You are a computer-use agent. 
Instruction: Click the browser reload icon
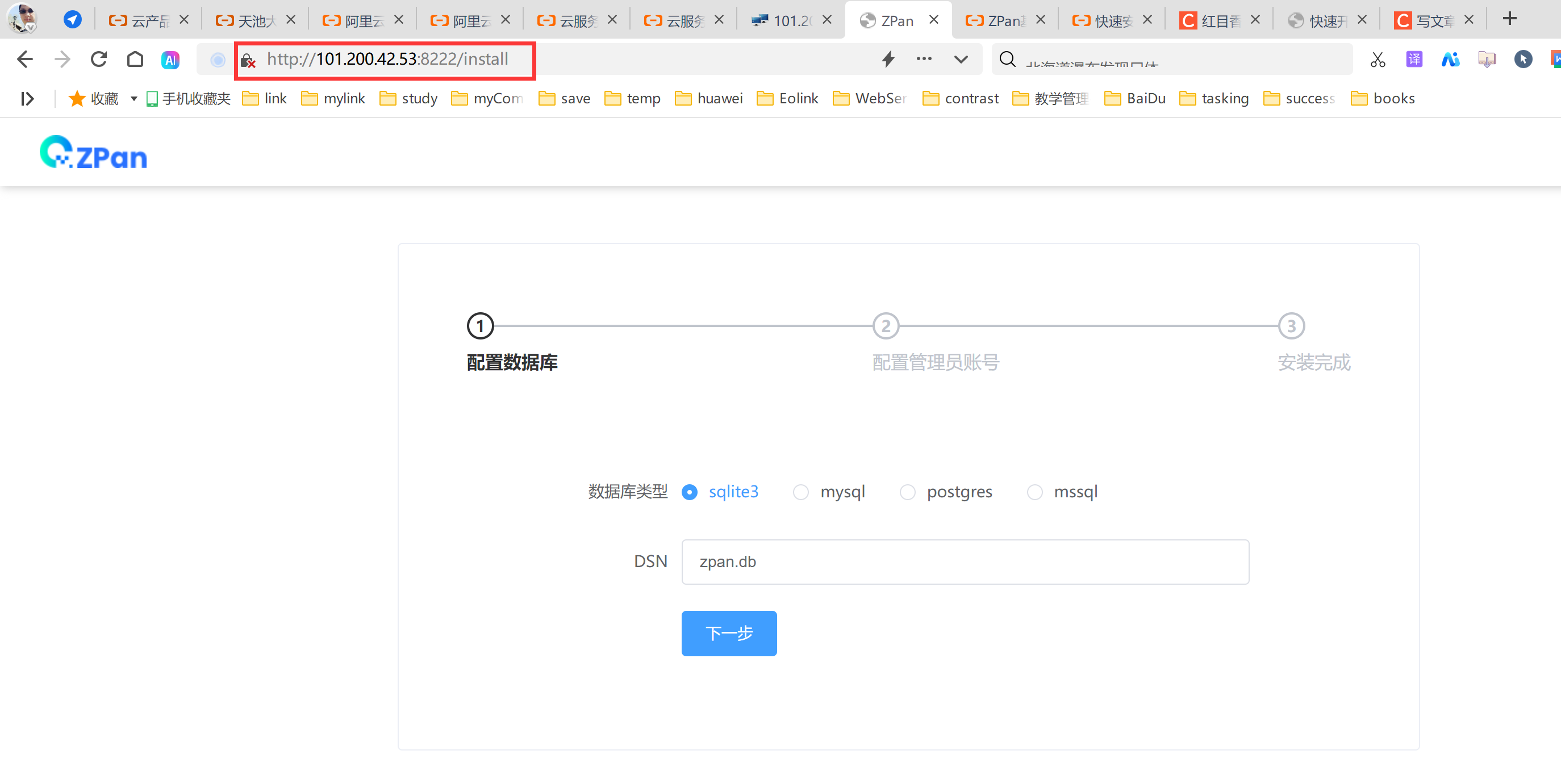coord(99,60)
